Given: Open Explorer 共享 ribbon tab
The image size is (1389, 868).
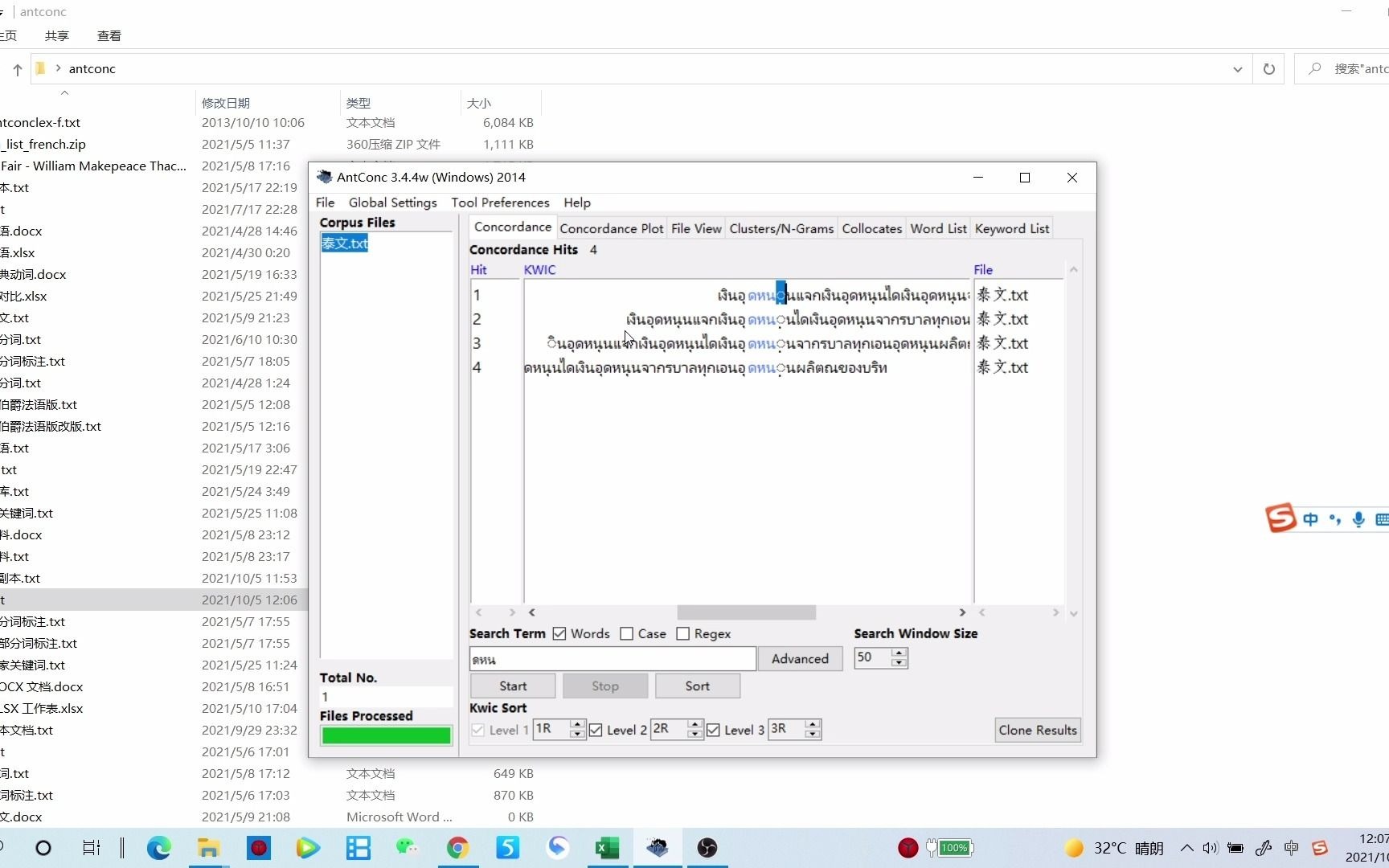Looking at the screenshot, I should (57, 35).
